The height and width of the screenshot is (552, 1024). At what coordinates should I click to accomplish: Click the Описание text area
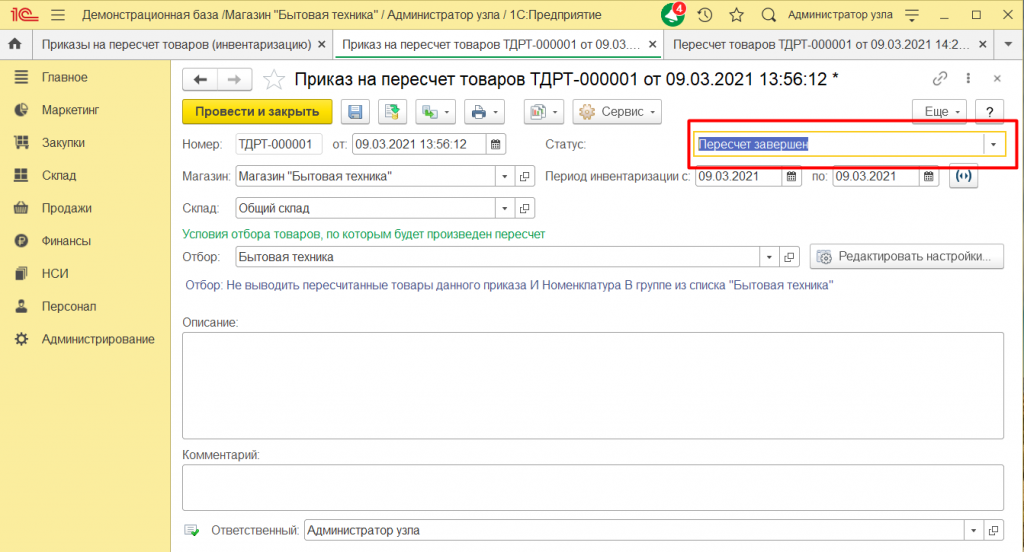593,385
